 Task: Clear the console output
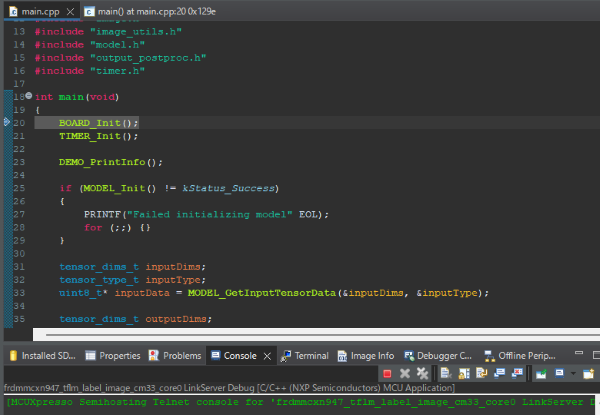(x=445, y=373)
